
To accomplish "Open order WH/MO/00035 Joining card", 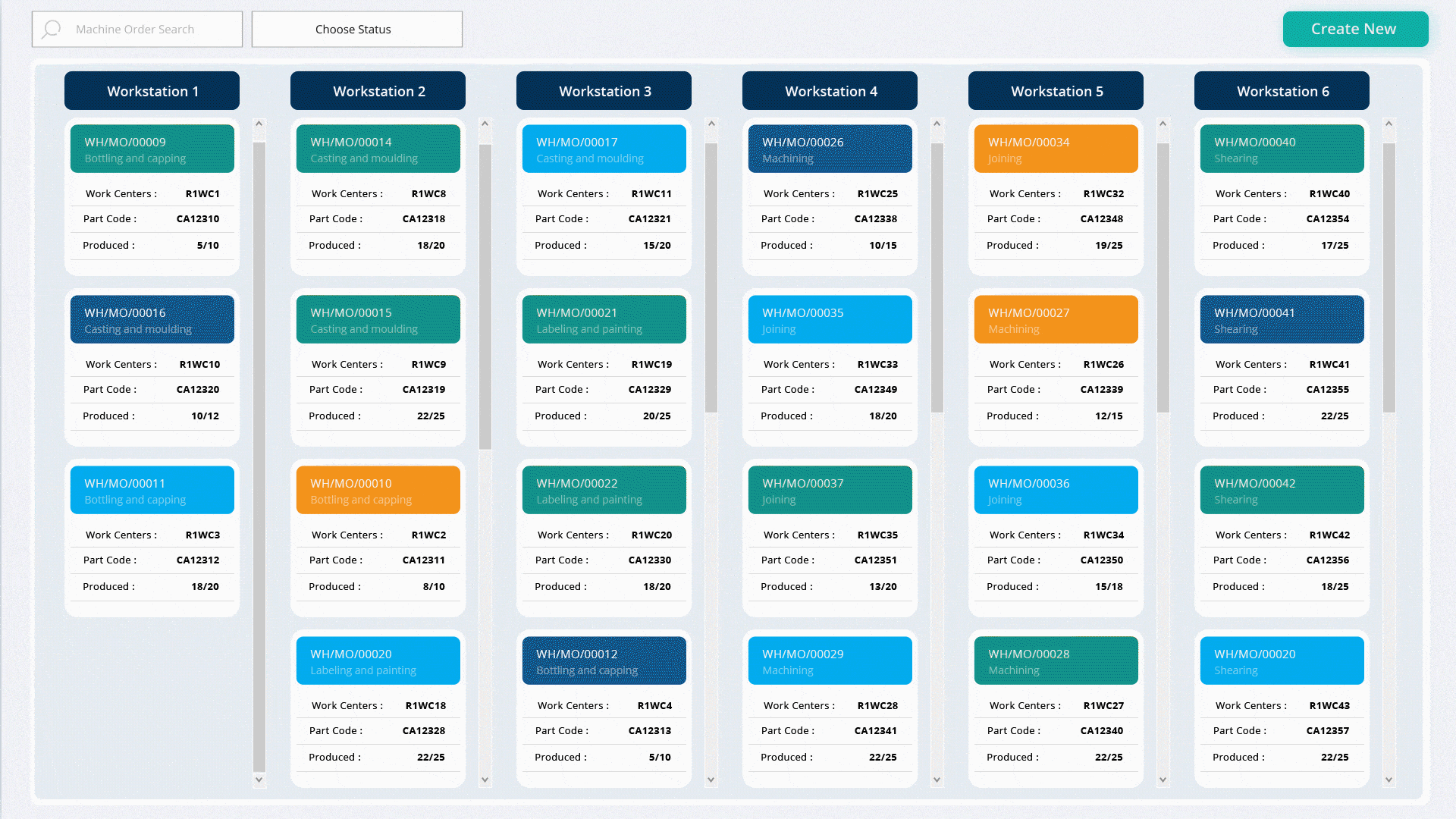I will tap(830, 319).
